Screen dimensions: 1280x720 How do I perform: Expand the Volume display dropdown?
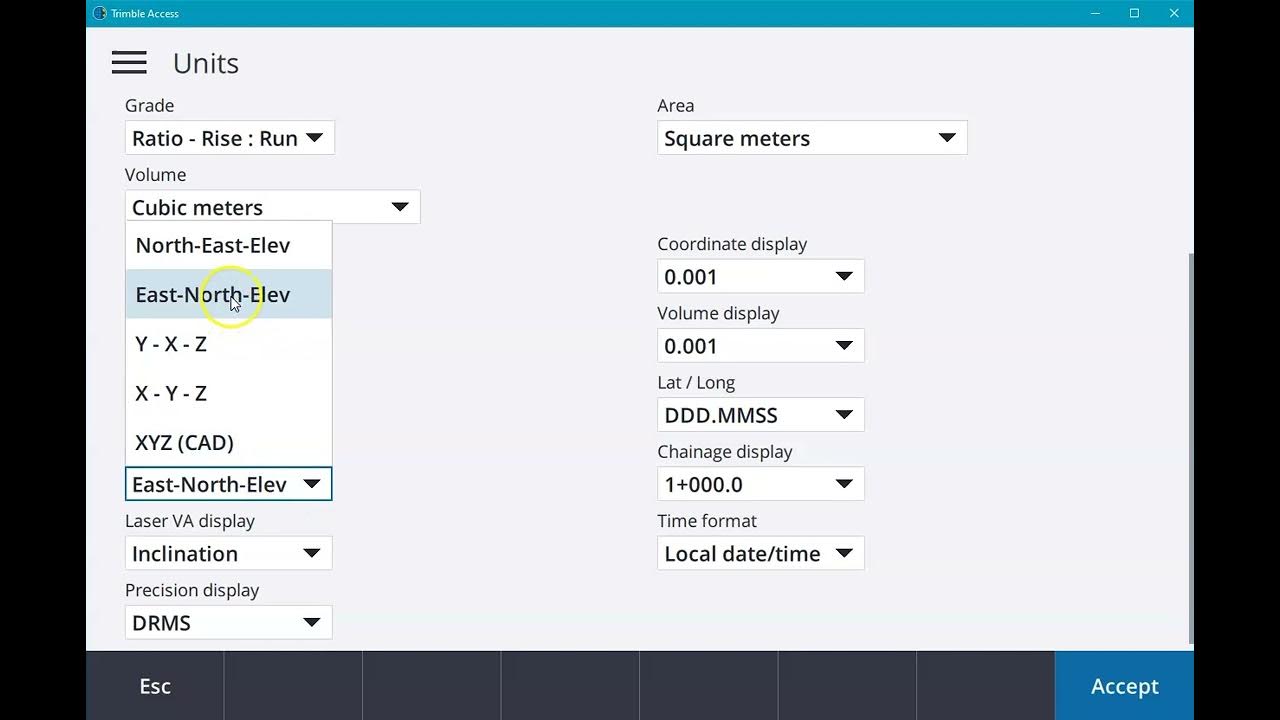[x=760, y=346]
